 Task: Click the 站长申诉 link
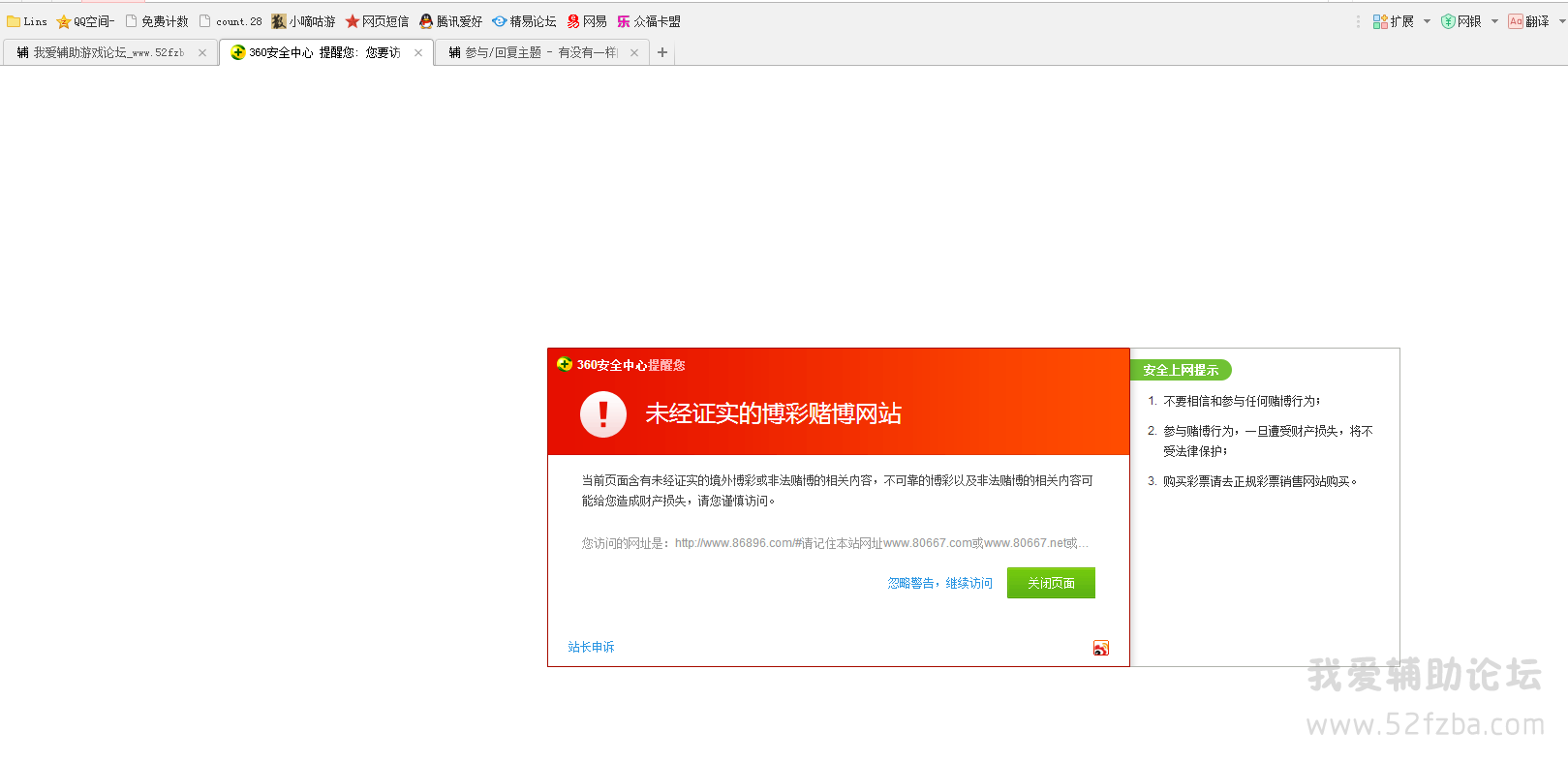(x=591, y=647)
